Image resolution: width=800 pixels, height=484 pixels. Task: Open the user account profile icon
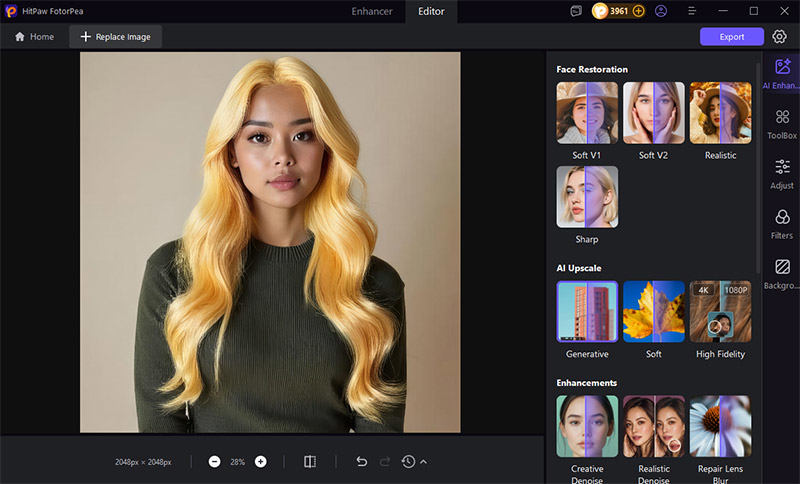coord(661,11)
